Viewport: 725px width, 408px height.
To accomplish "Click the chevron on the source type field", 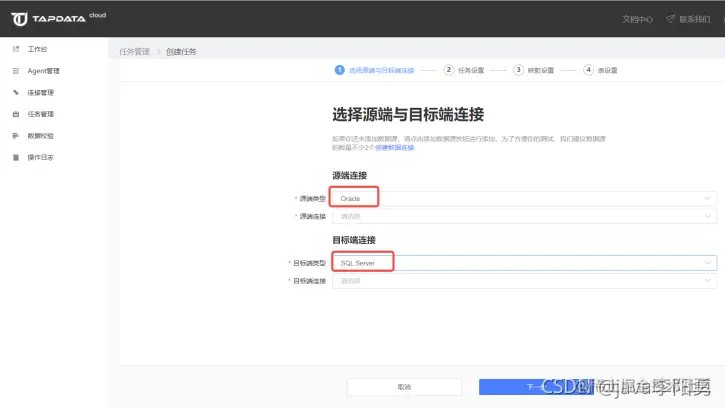I will (707, 198).
